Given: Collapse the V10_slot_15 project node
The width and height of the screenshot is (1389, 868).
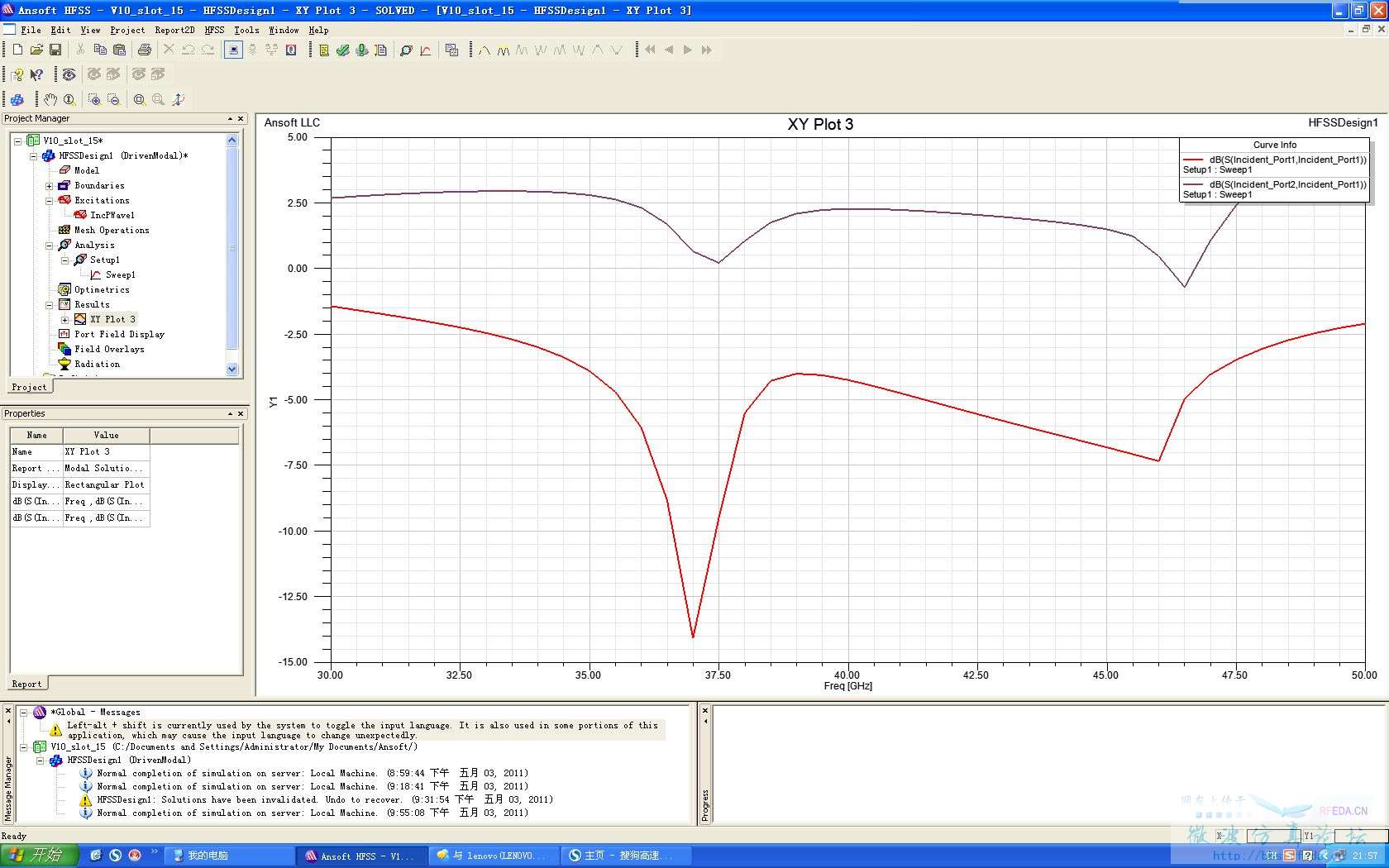Looking at the screenshot, I should [17, 141].
